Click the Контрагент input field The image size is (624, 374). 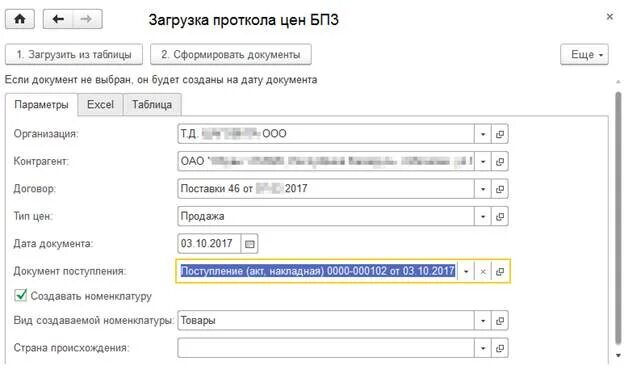coord(326,161)
